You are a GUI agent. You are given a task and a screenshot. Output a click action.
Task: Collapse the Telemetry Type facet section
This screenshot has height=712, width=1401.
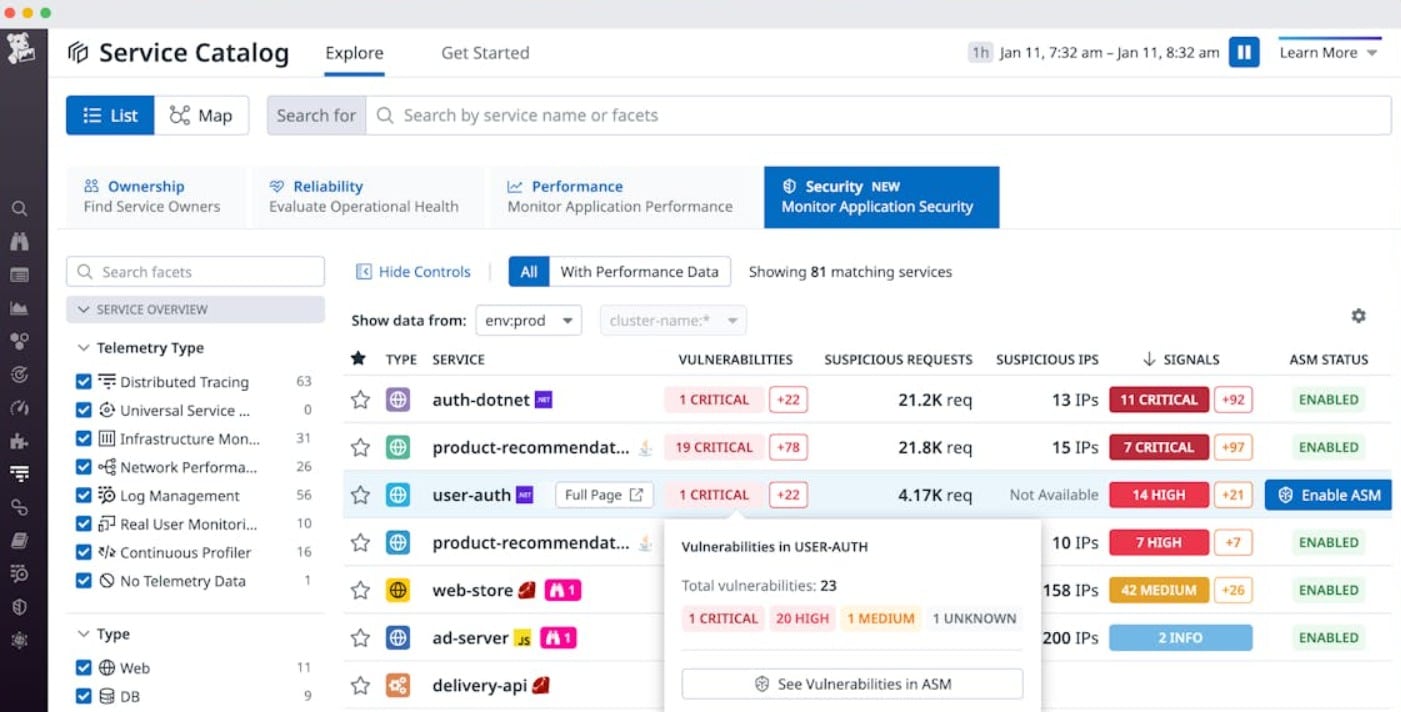point(84,347)
